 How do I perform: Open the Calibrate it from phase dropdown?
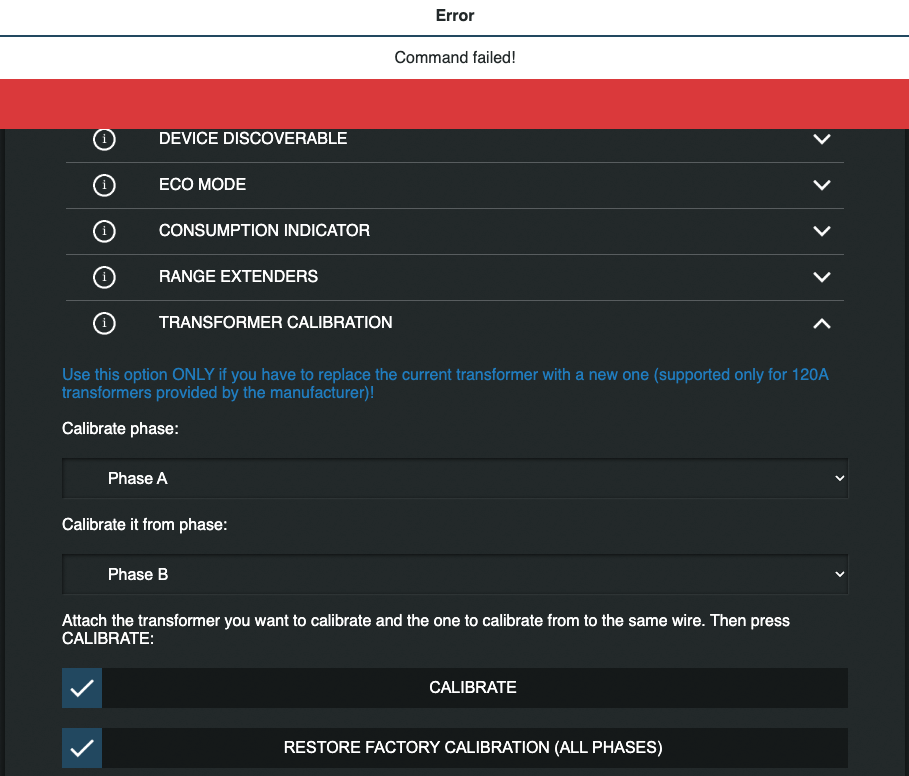[x=455, y=575]
